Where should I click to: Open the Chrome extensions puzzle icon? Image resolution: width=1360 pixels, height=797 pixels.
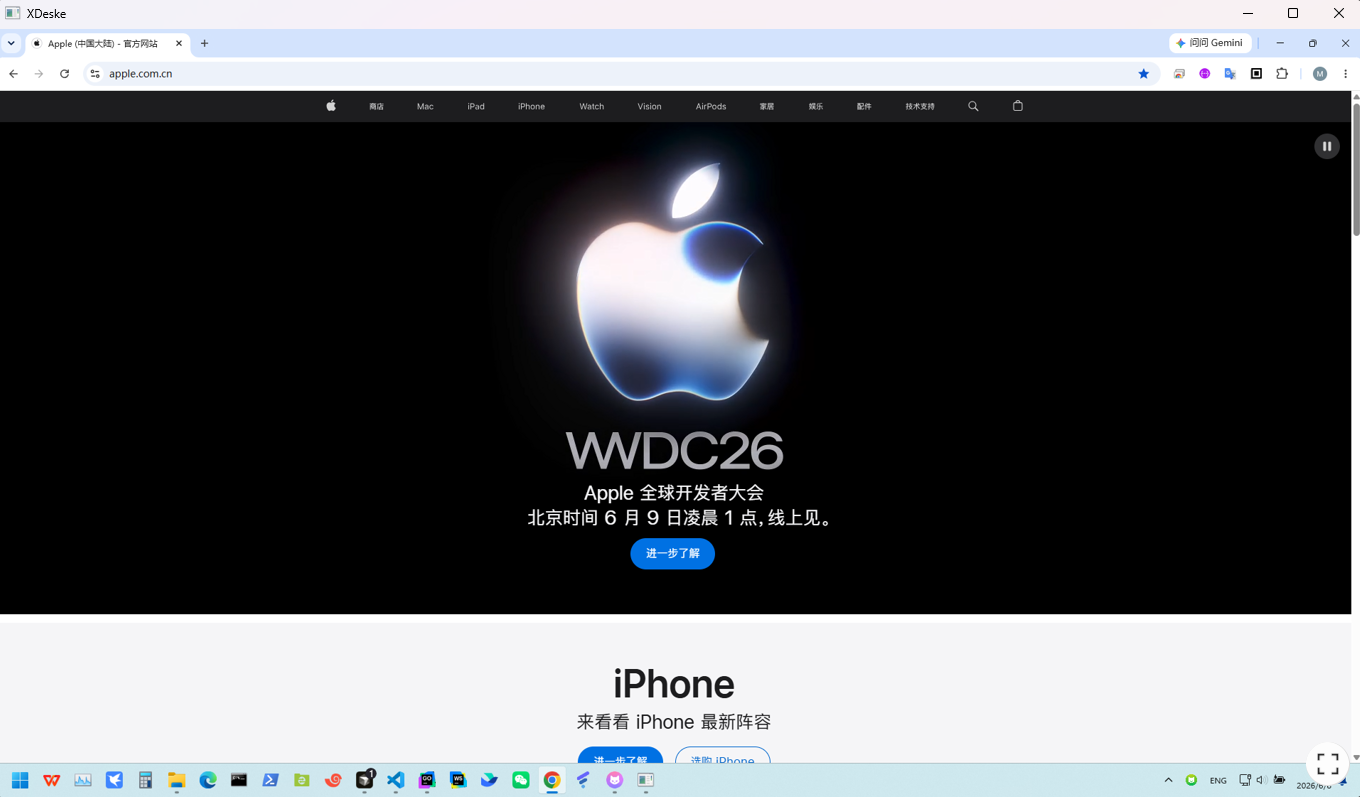pos(1282,74)
